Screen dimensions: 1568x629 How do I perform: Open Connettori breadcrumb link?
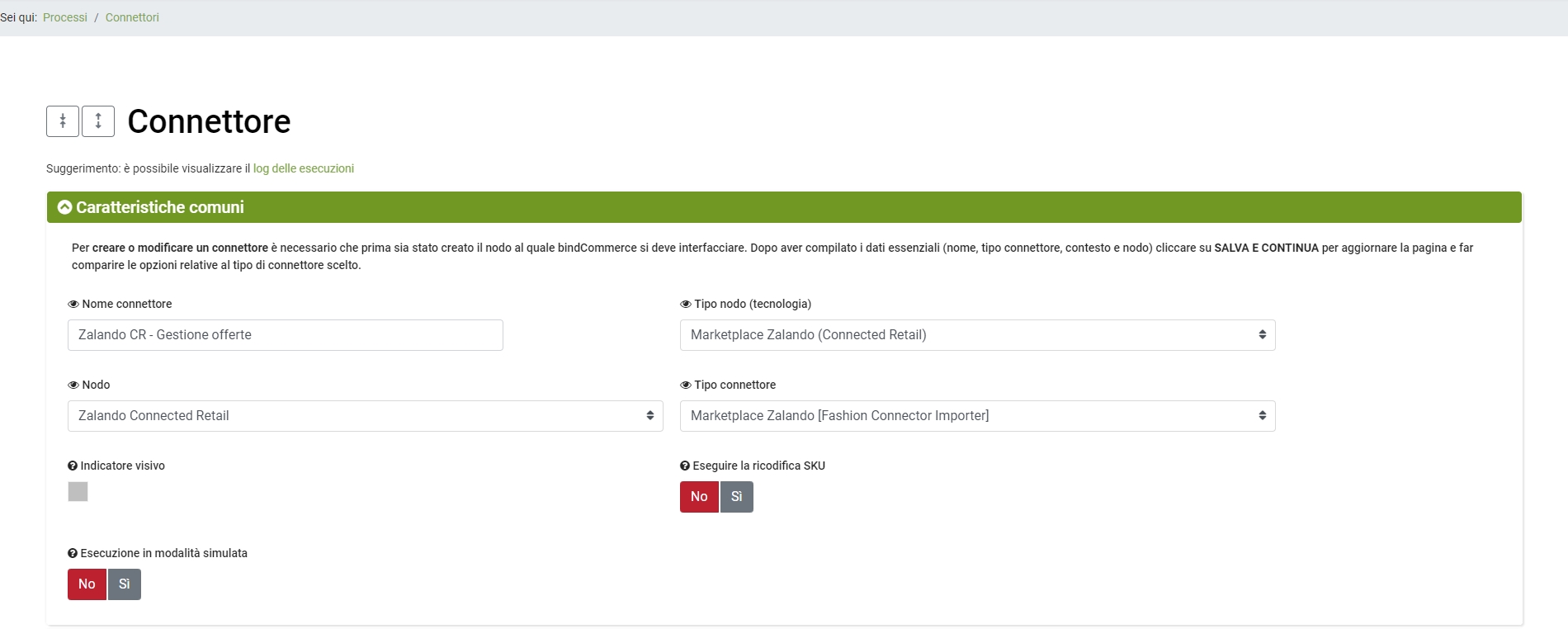coord(132,17)
